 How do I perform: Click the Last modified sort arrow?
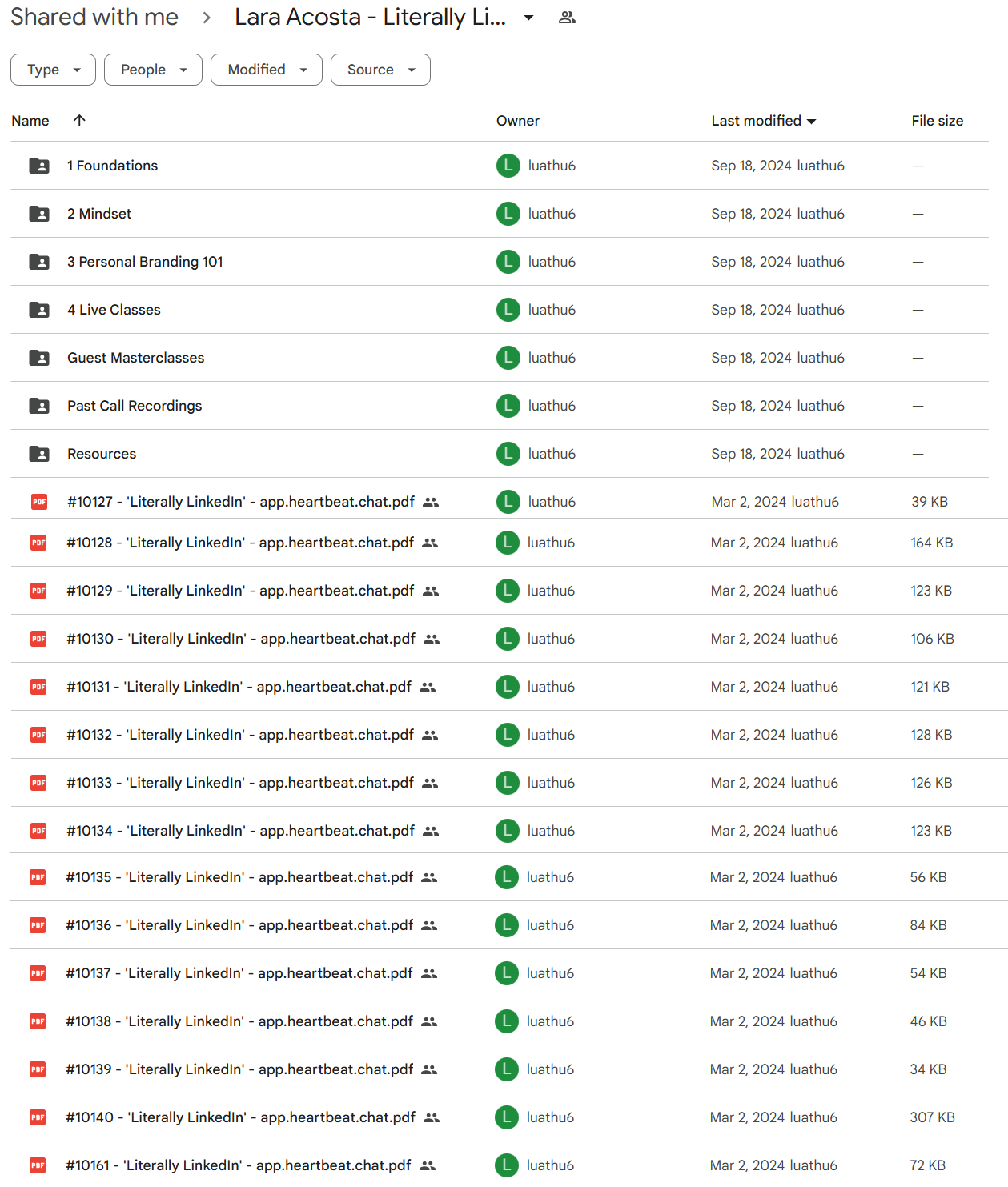pos(812,122)
